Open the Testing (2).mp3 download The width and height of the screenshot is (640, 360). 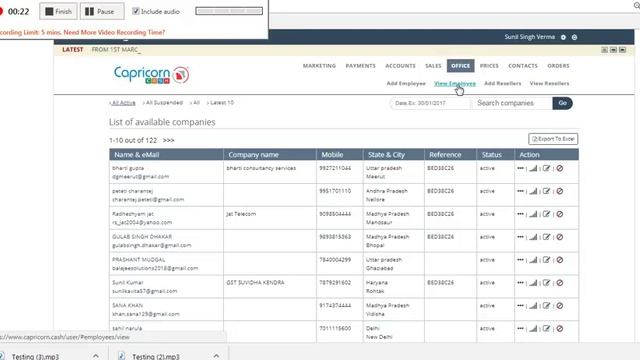pyautogui.click(x=156, y=356)
